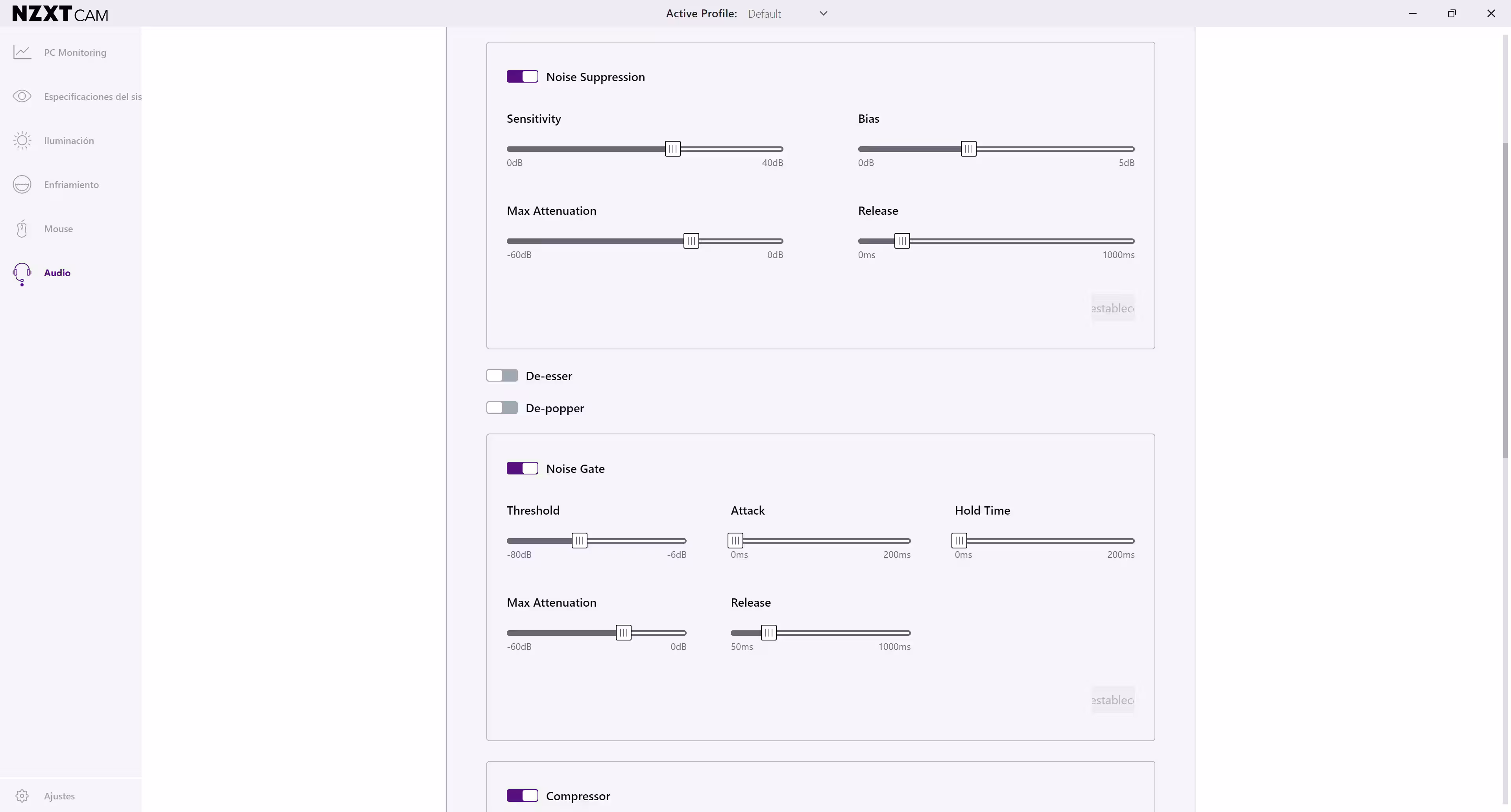Click the Noise Suppression reset button
The height and width of the screenshot is (812, 1511).
tap(1113, 308)
